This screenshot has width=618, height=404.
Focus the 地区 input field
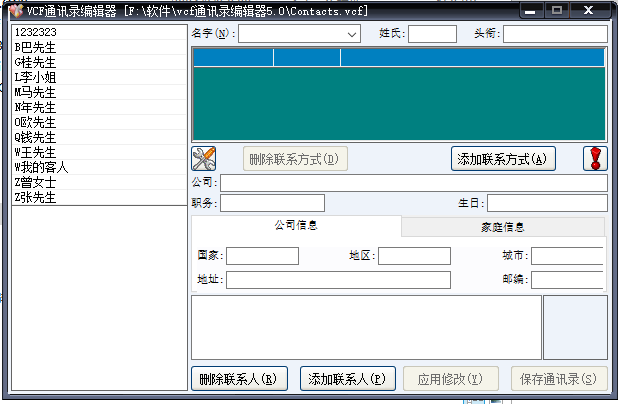pyautogui.click(x=414, y=256)
